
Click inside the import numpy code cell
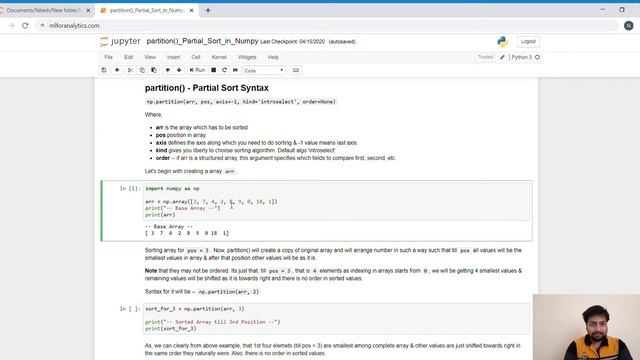point(337,202)
